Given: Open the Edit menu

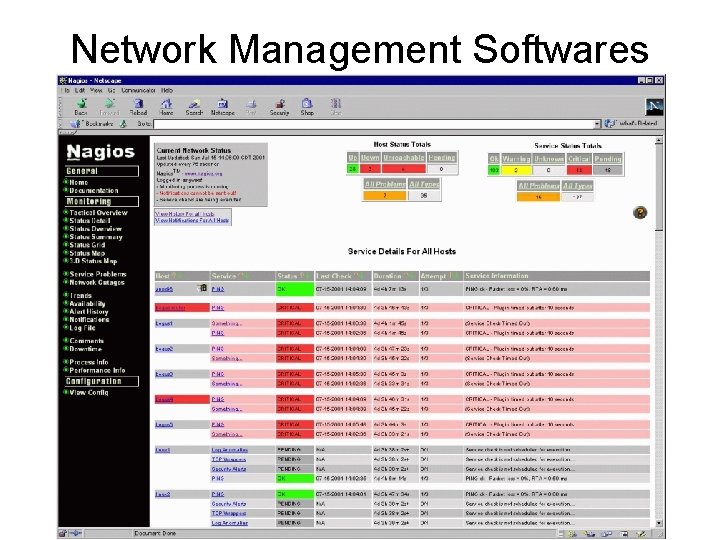Looking at the screenshot, I should point(80,90).
